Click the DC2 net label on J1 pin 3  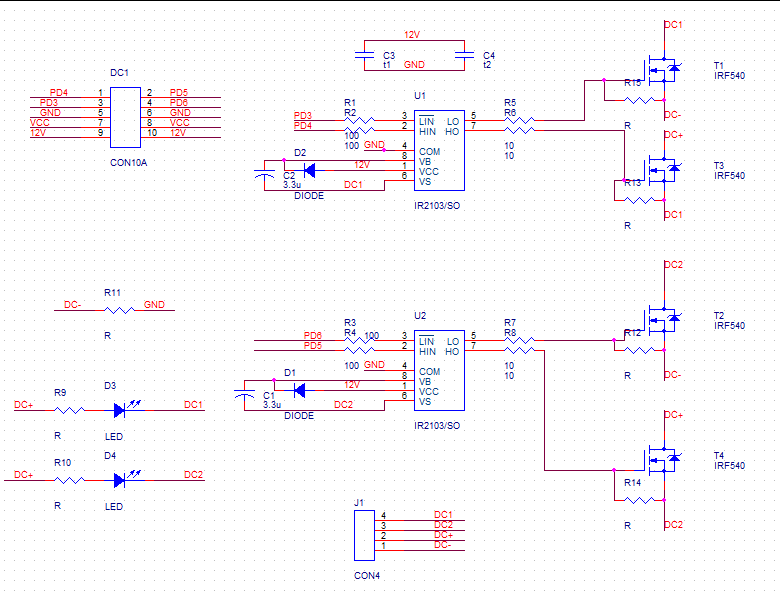443,525
